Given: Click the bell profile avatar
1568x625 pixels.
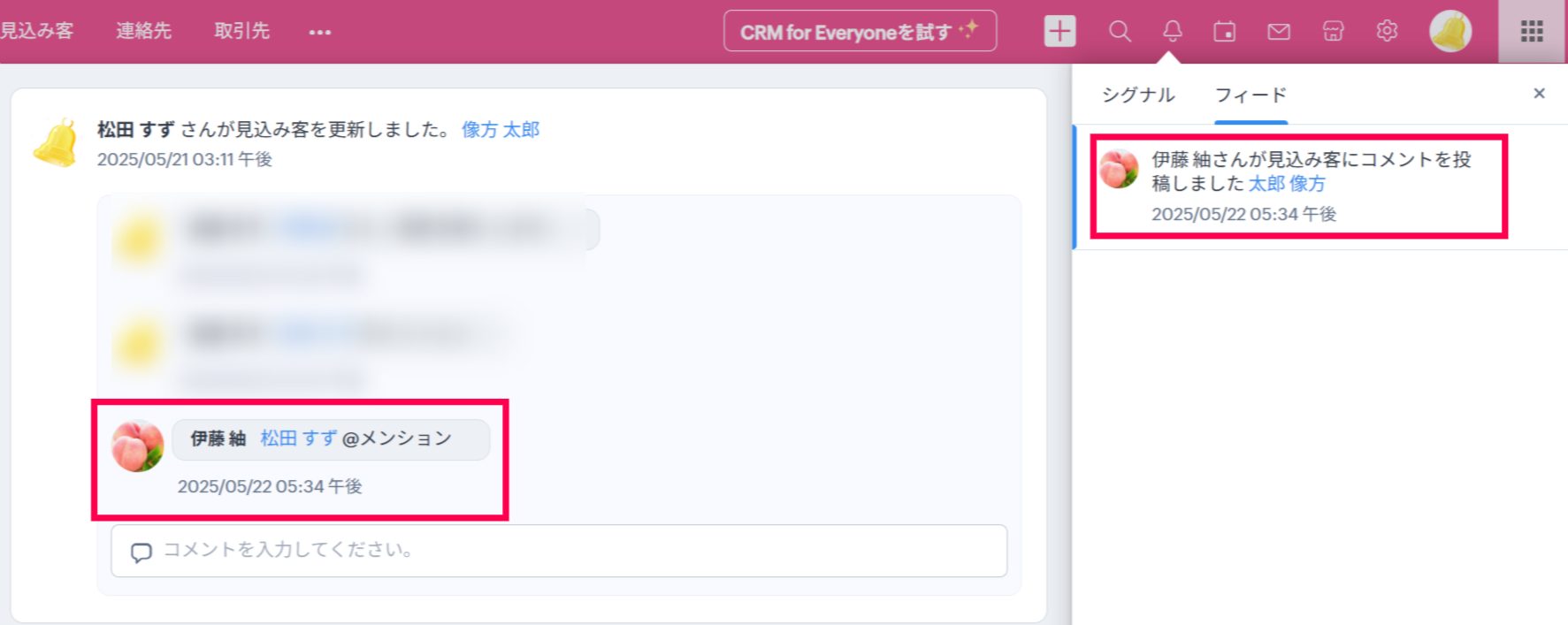Looking at the screenshot, I should pos(1450,31).
